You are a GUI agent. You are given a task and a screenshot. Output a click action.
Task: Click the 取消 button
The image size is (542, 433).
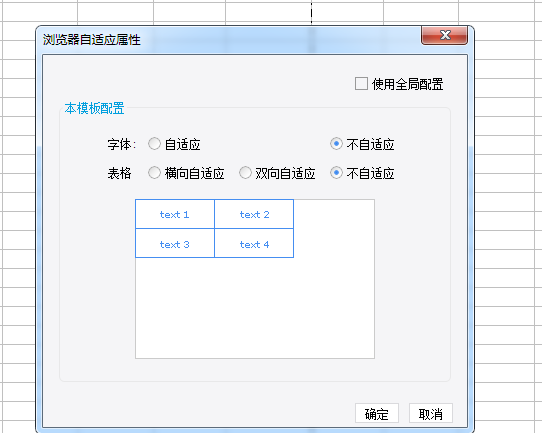pyautogui.click(x=431, y=413)
